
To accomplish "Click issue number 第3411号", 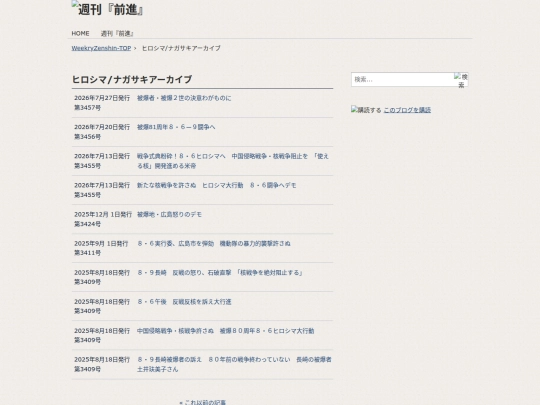I will (87, 253).
